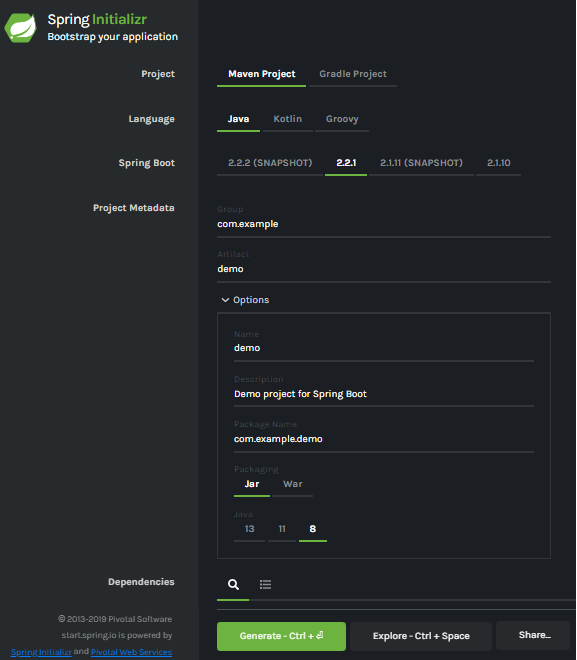Click the Explore - Ctrl + Space button

pos(421,636)
